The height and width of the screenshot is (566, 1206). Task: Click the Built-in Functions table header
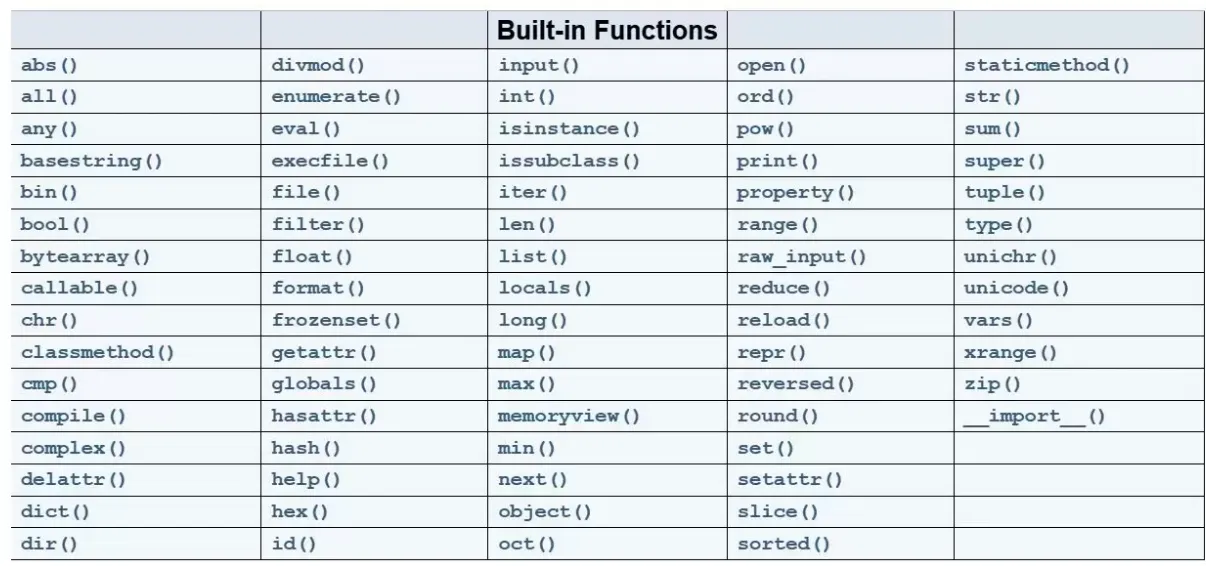pos(607,30)
